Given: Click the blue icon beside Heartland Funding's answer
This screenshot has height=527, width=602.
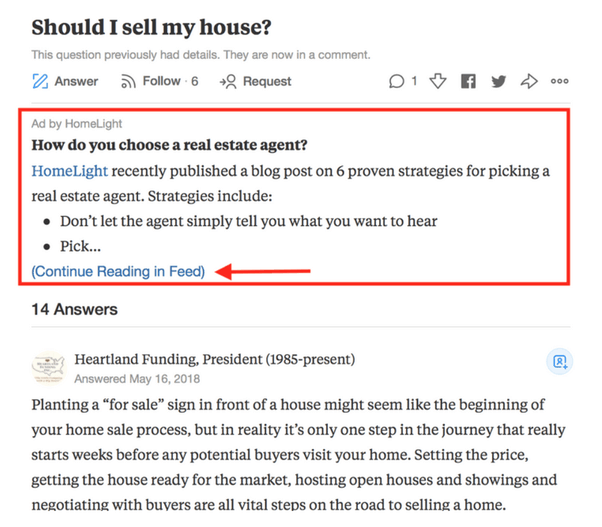Looking at the screenshot, I should 560,361.
